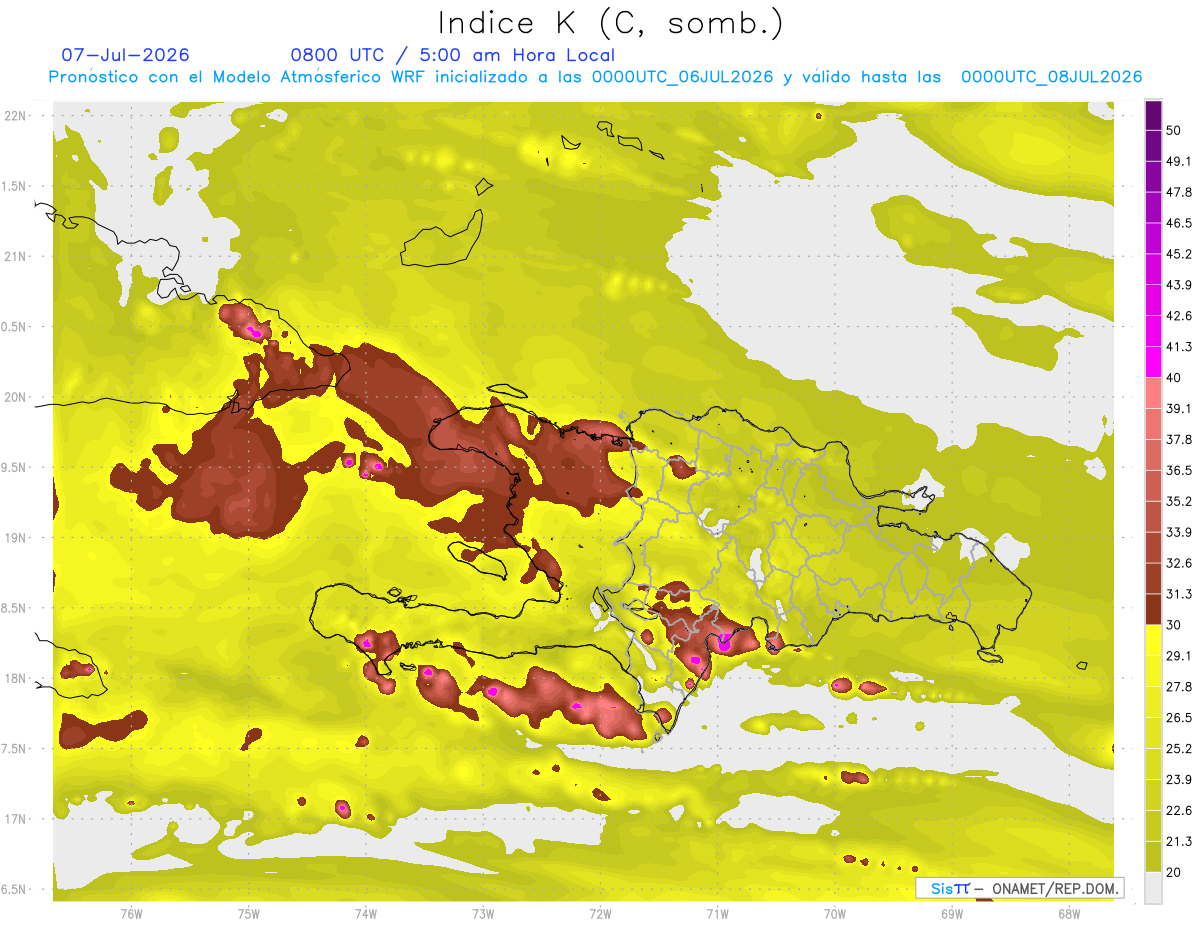This screenshot has width=1200, height=927.
Task: Click the time label '0800 UTC / 5:00 am Hora Local'
Action: click(452, 55)
